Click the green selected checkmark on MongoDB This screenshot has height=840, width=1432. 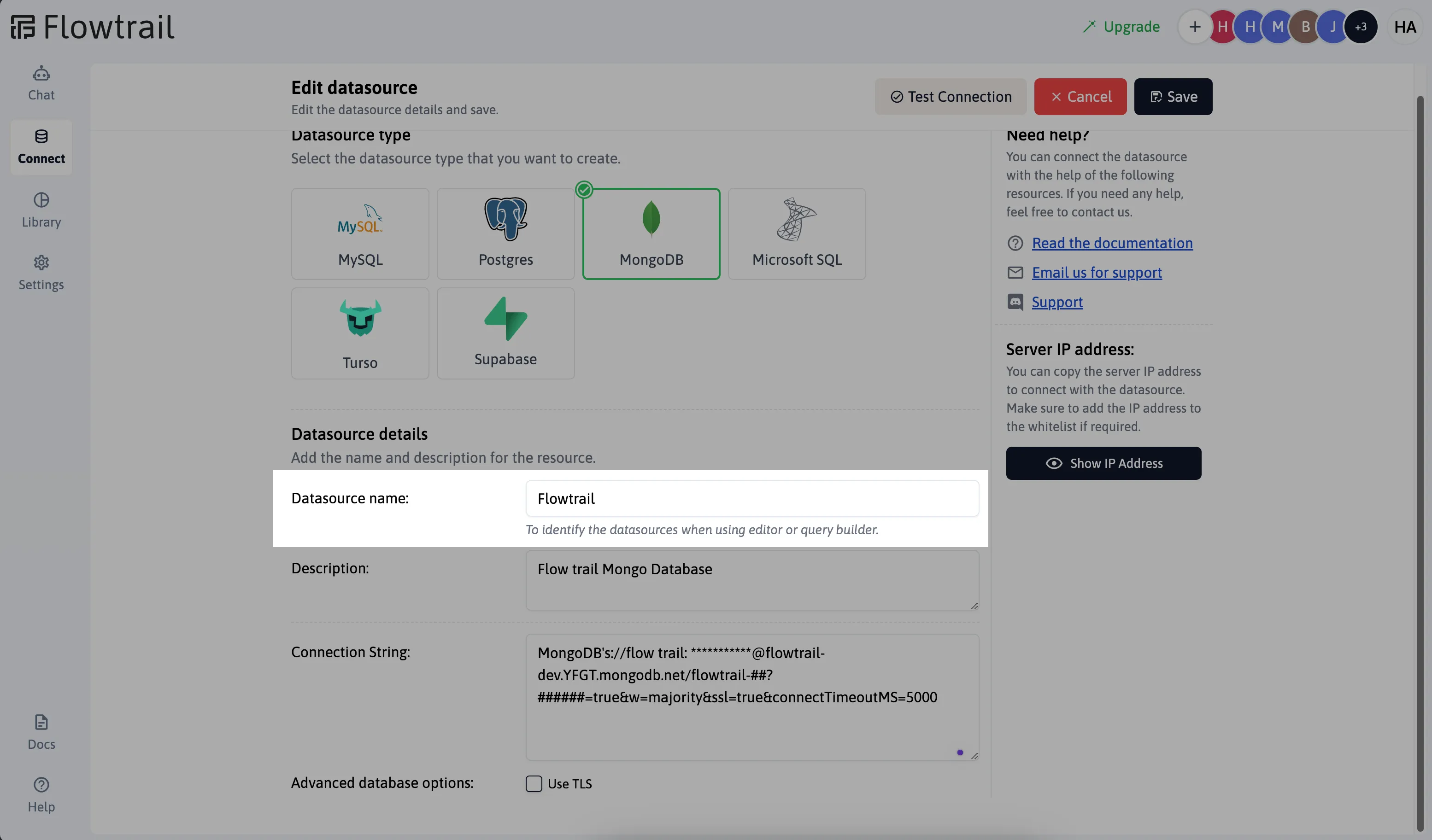pyautogui.click(x=584, y=190)
